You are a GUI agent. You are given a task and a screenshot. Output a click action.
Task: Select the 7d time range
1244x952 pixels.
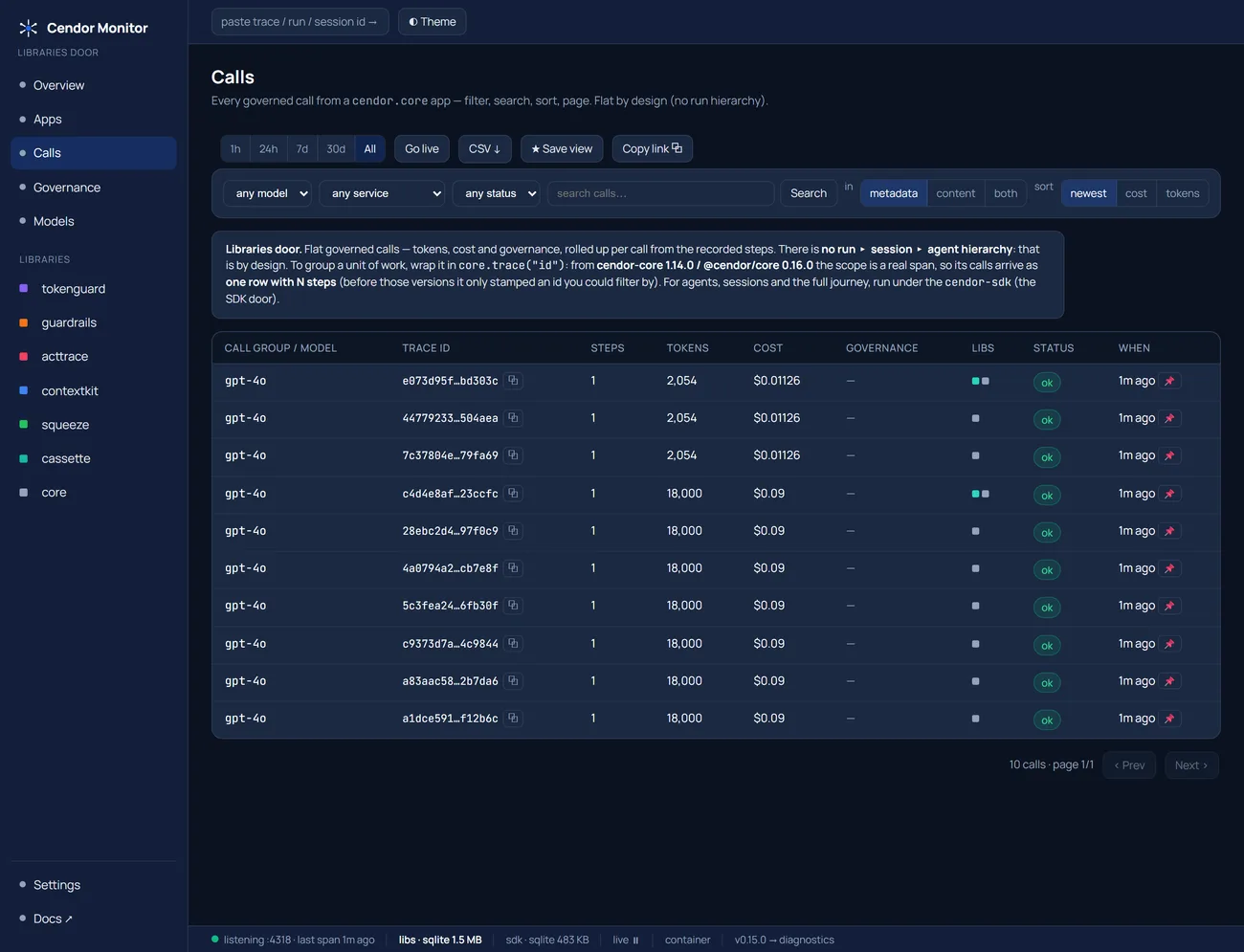click(302, 149)
